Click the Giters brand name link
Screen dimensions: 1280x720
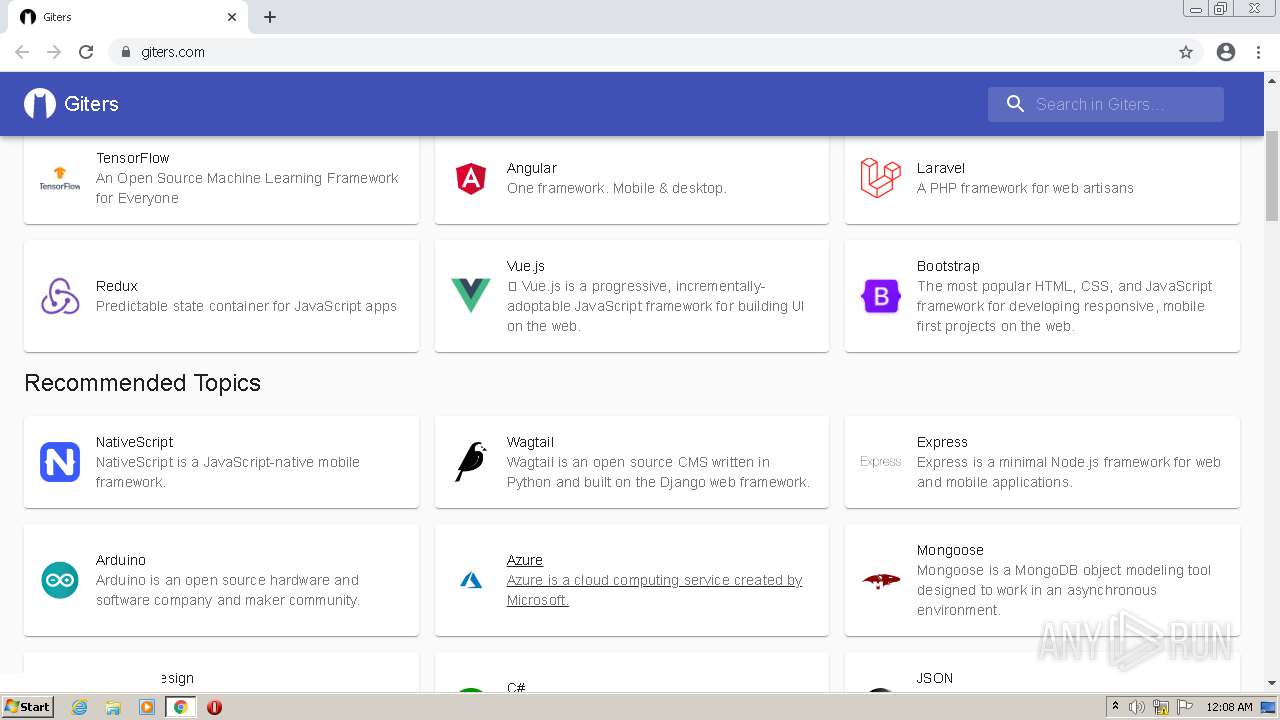(91, 104)
